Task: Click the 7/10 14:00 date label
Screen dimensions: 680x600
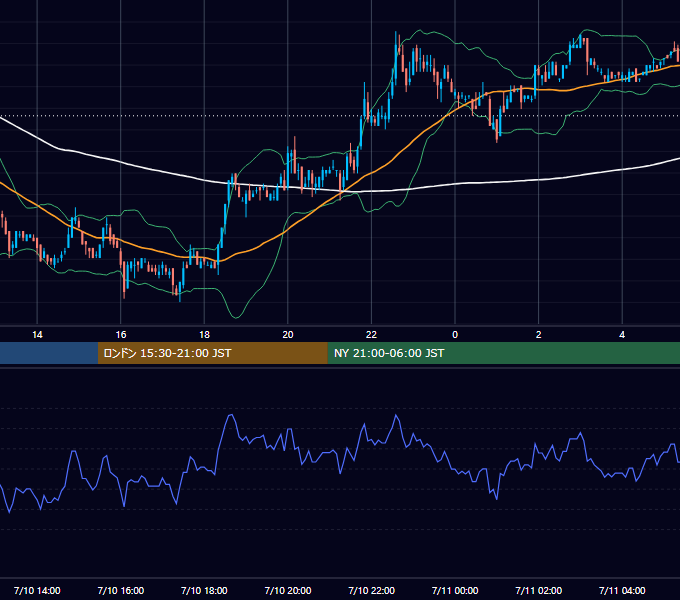Action: pyautogui.click(x=37, y=590)
